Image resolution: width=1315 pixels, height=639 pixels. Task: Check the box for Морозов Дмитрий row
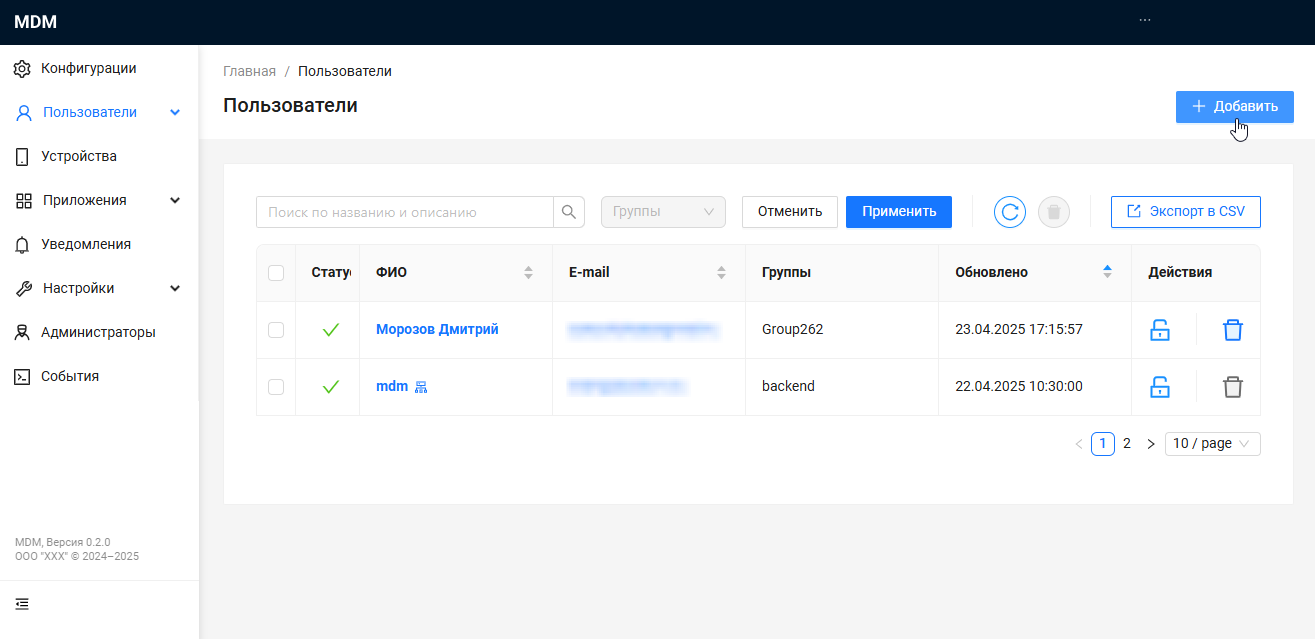pos(276,330)
